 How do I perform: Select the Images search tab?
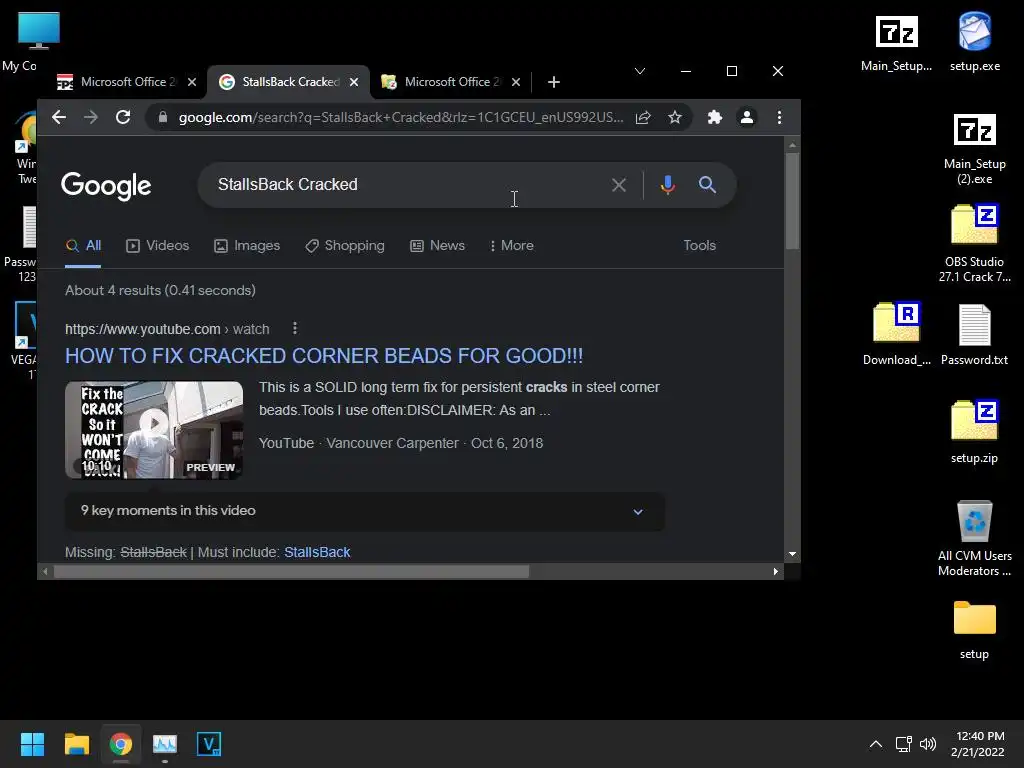tap(247, 246)
